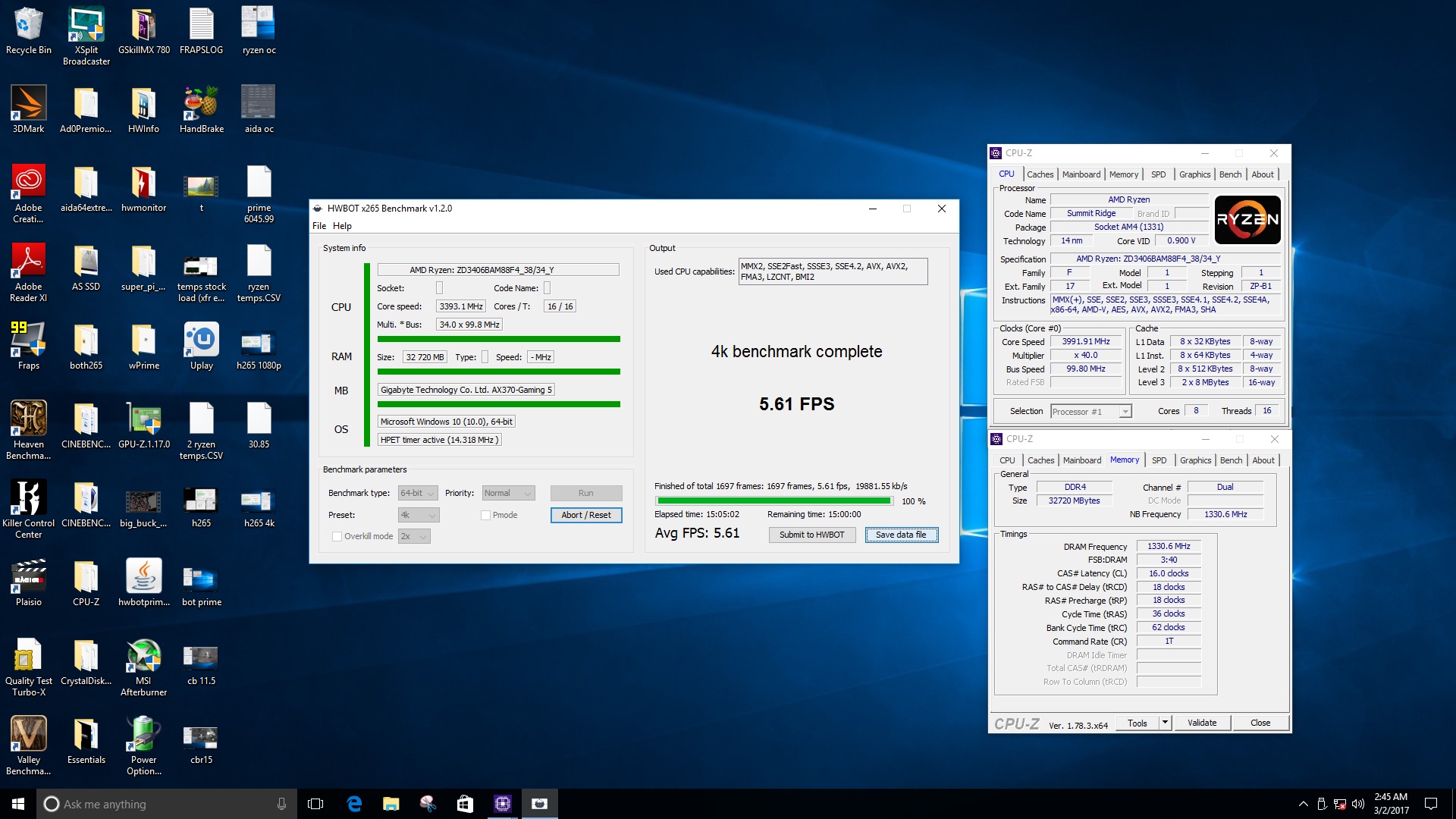Screen dimensions: 1456x819
Task: Open hwmonitor desktop folder icon
Action: pos(144,188)
